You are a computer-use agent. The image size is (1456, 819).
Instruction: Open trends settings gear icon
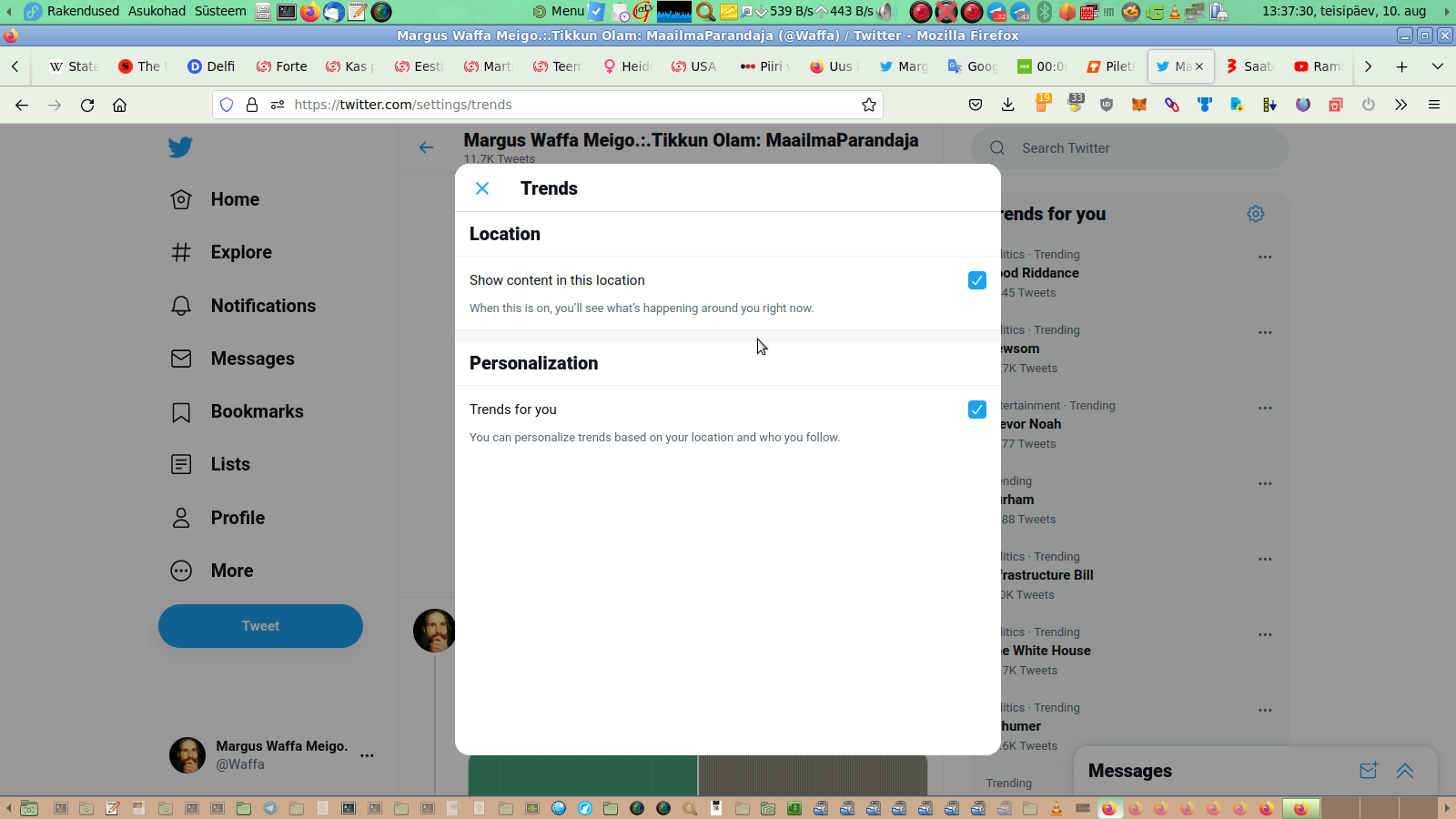pyautogui.click(x=1256, y=214)
